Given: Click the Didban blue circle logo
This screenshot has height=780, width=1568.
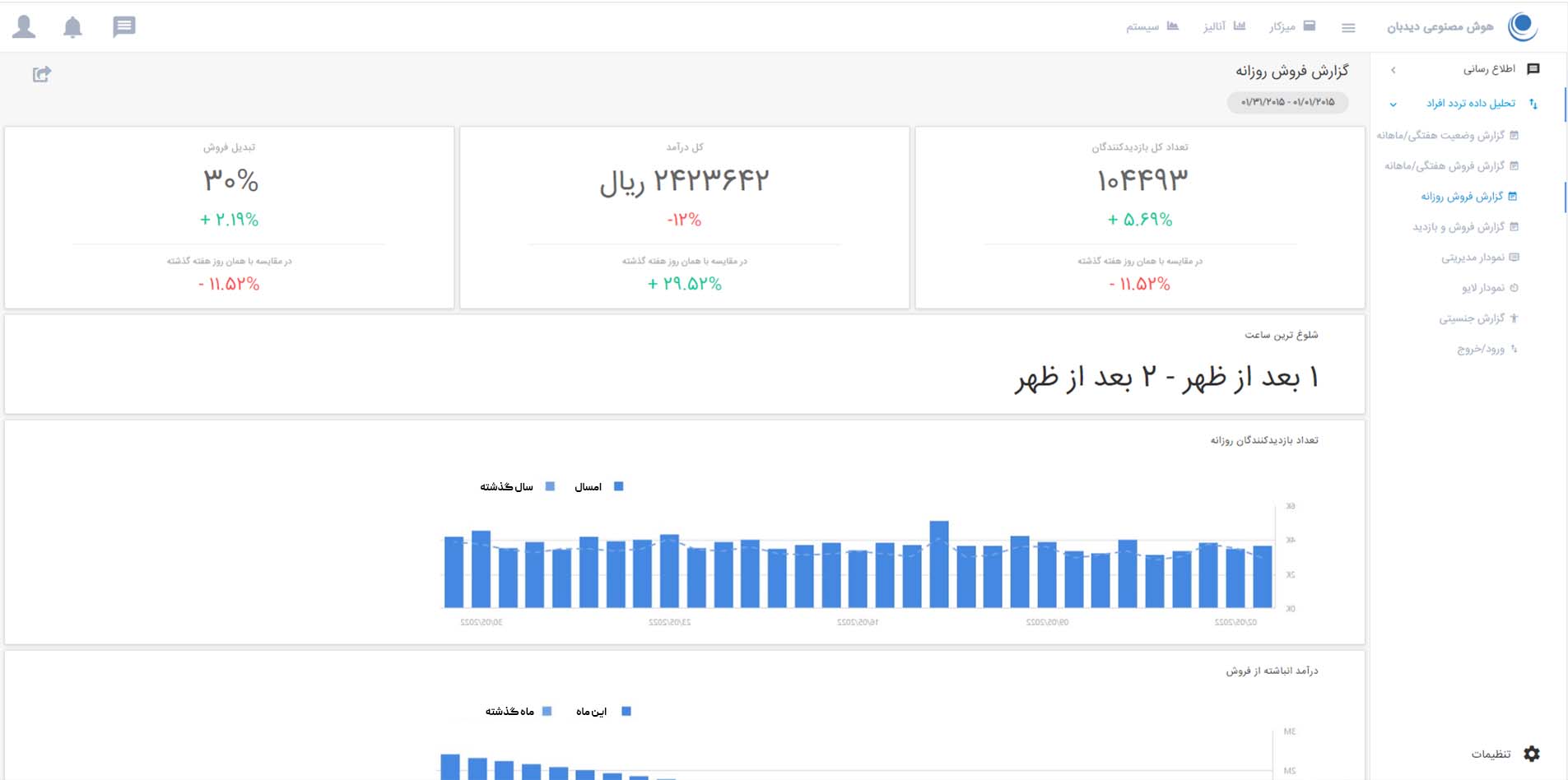Looking at the screenshot, I should (1522, 26).
